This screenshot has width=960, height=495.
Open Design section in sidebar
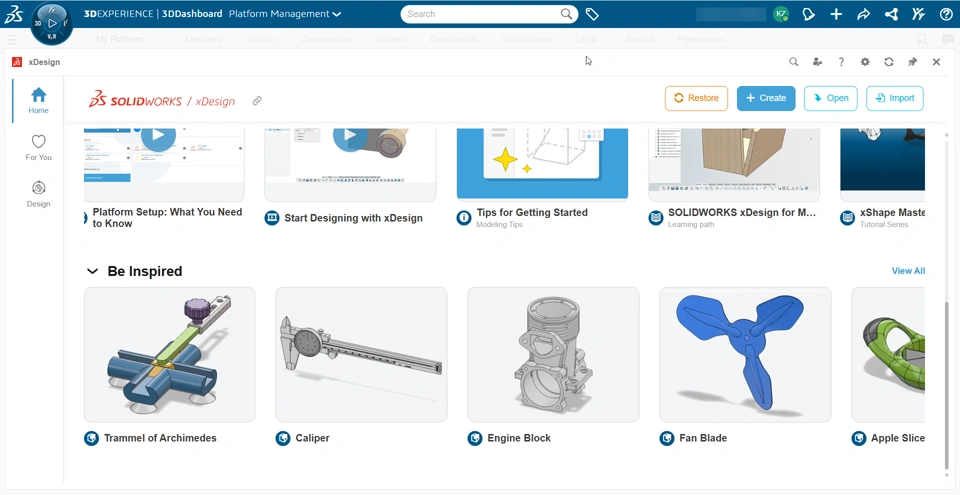[39, 194]
